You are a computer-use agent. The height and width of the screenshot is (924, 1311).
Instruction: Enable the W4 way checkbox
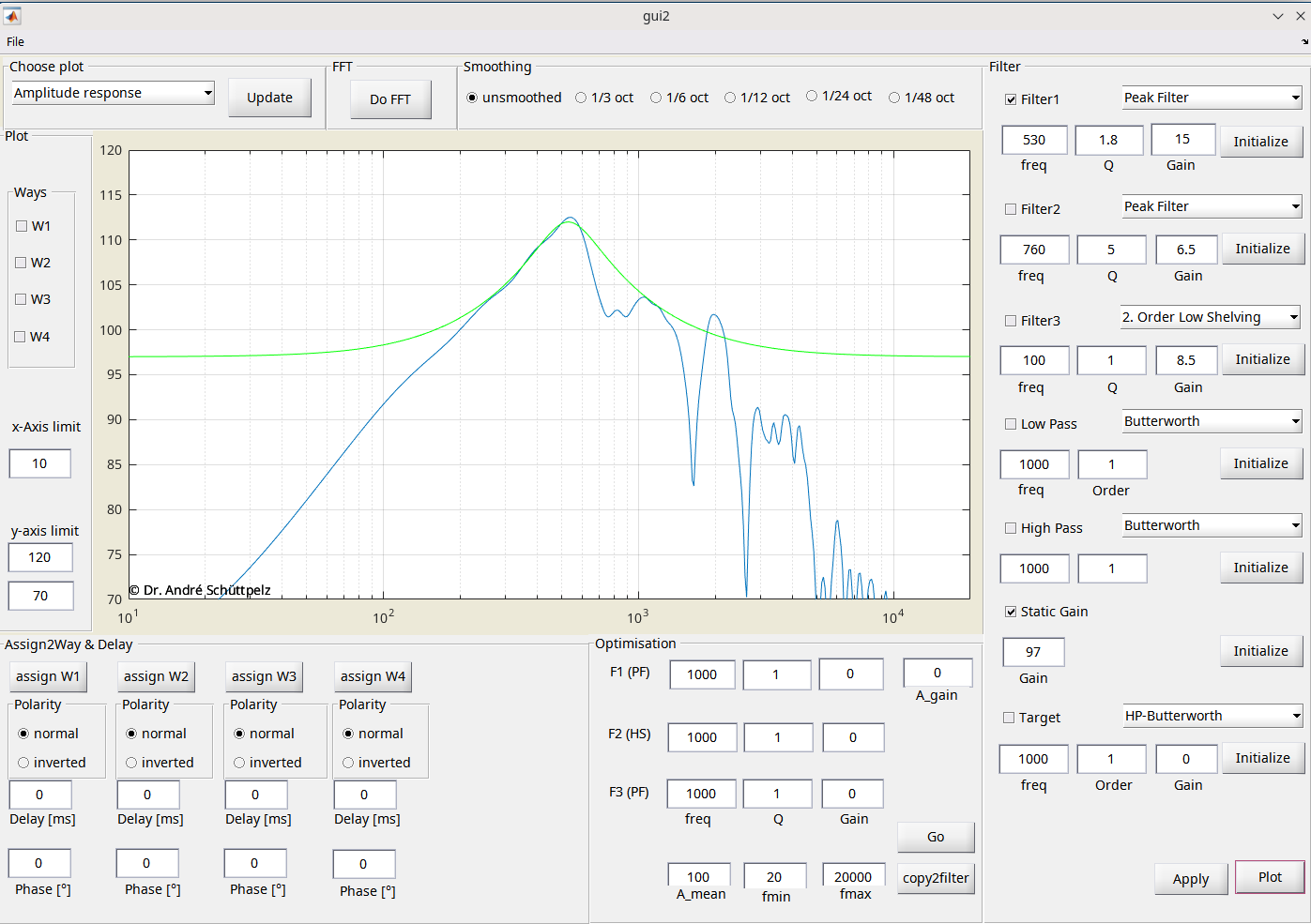coord(20,337)
